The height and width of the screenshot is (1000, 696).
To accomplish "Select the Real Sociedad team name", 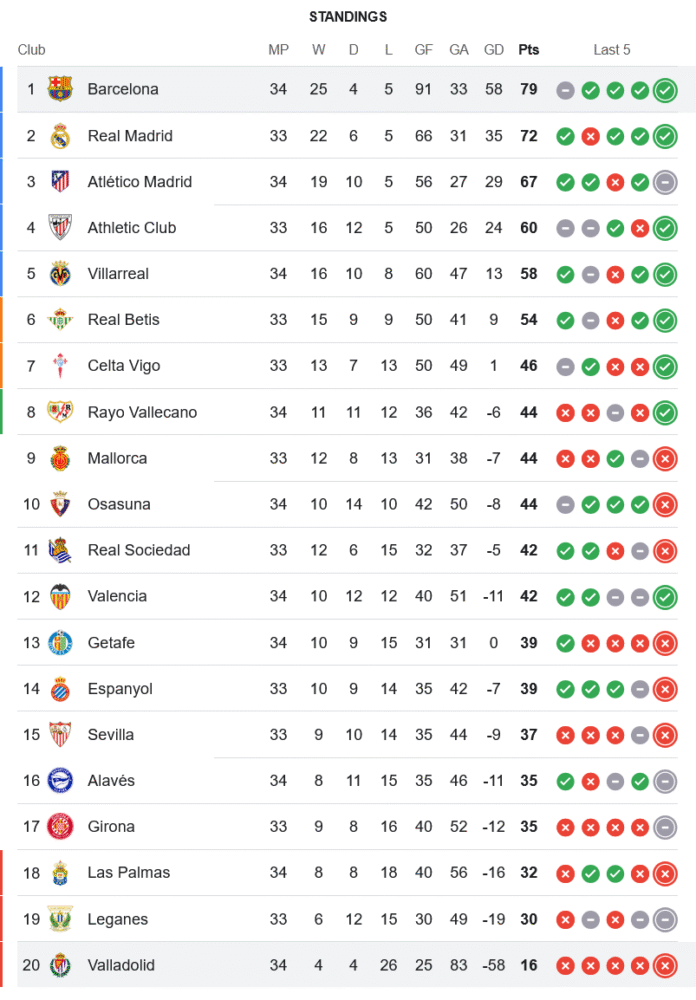I will (x=138, y=550).
